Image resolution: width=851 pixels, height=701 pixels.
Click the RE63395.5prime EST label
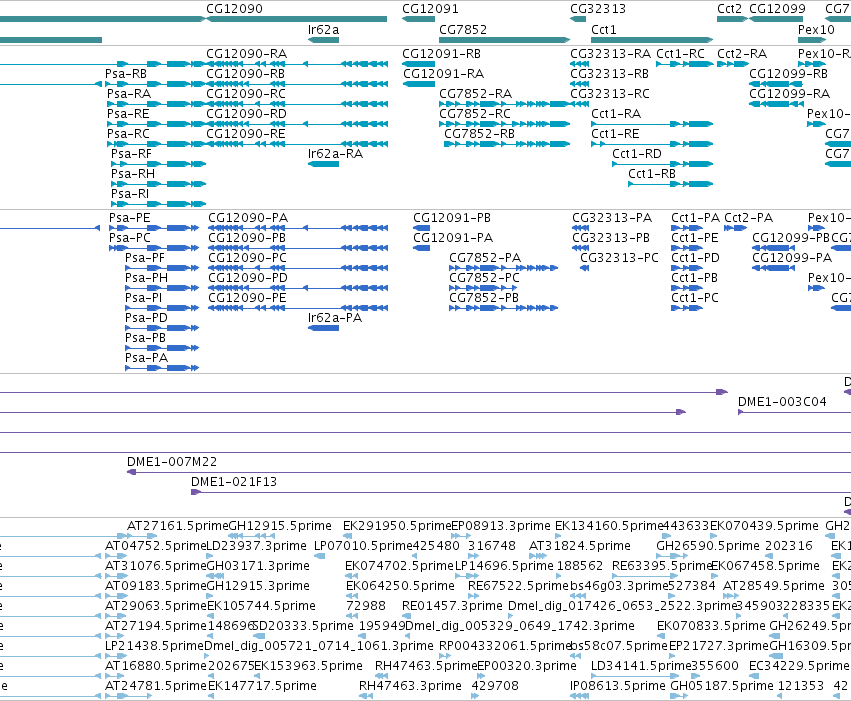tap(662, 566)
